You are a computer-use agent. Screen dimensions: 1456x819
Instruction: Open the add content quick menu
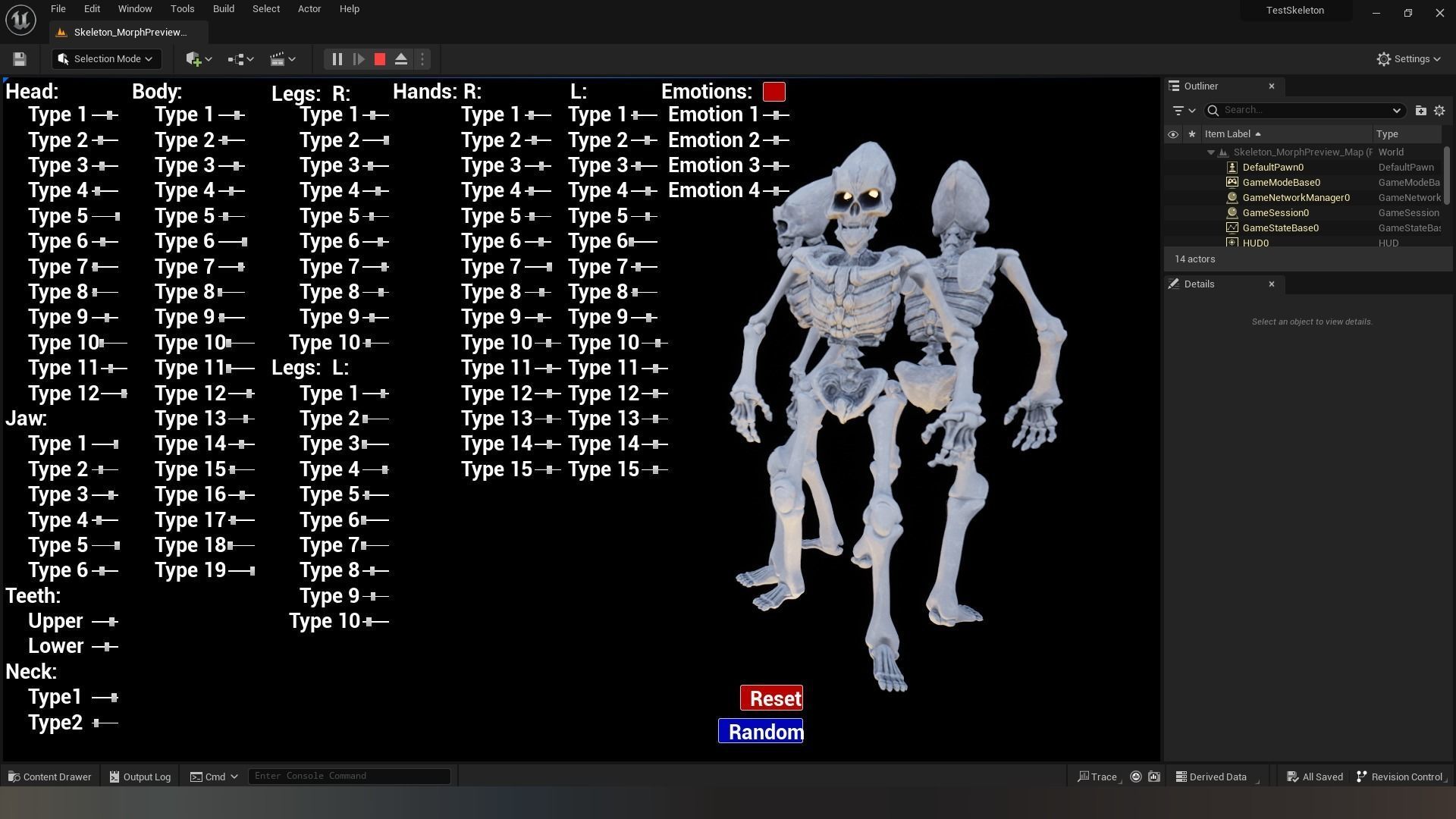tap(199, 59)
